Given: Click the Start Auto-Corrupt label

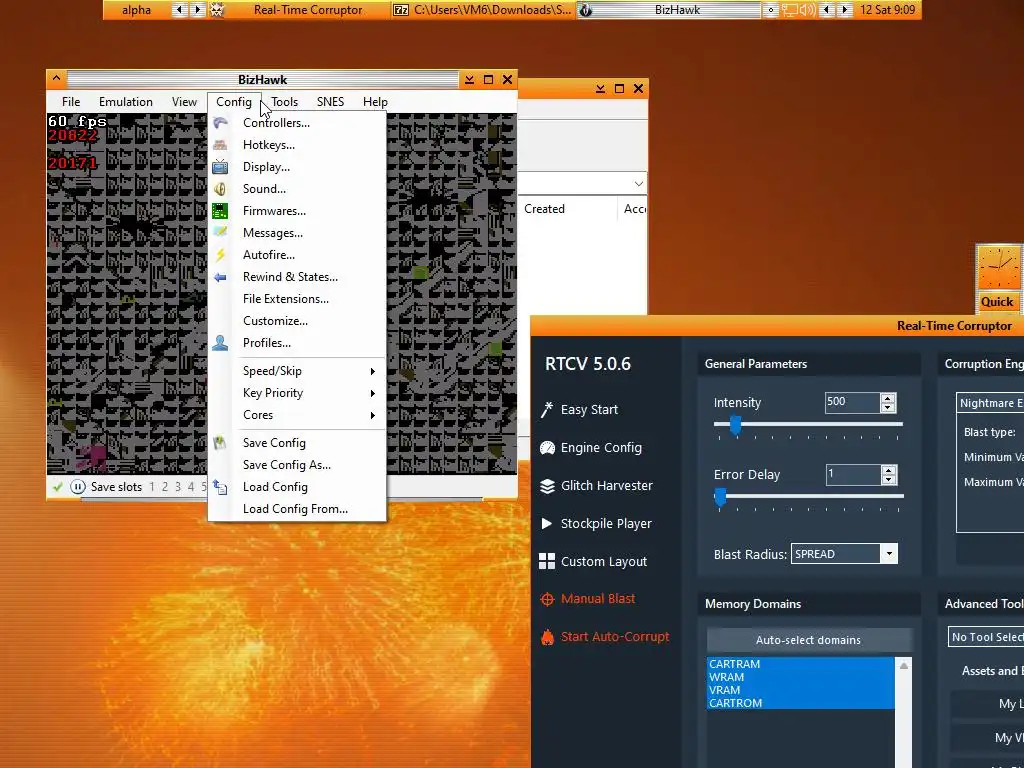Looking at the screenshot, I should pos(615,637).
